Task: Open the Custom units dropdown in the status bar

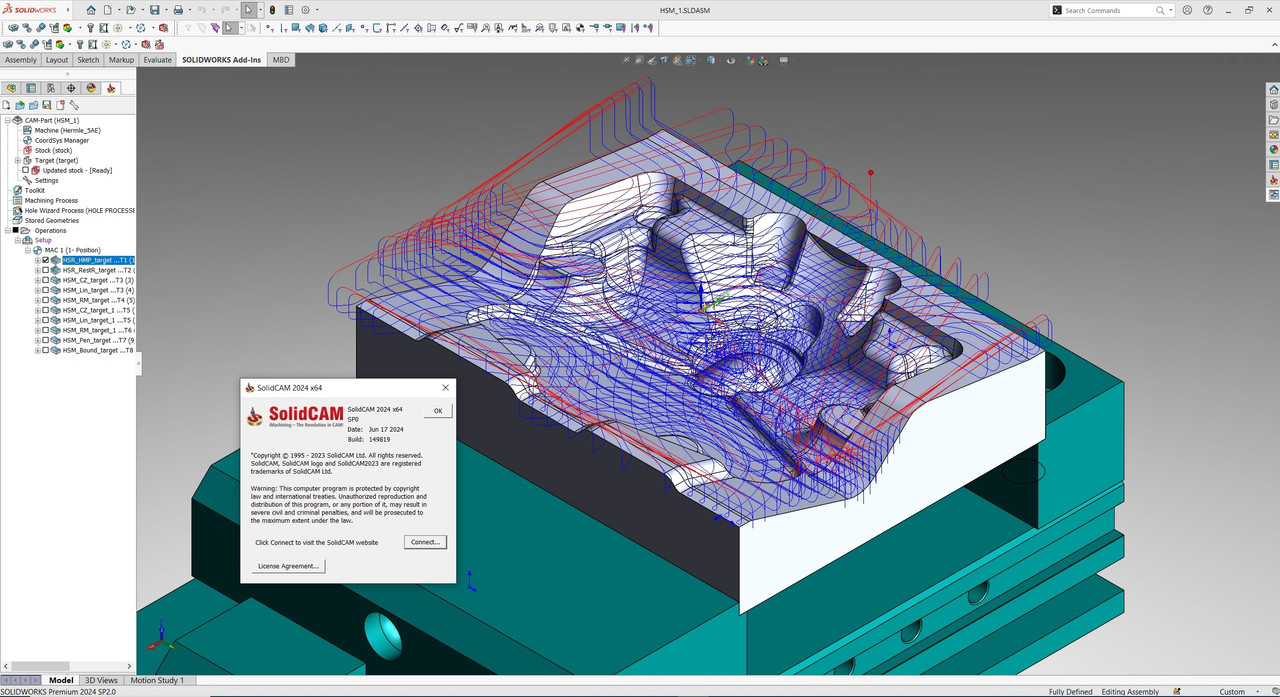Action: pos(1257,691)
